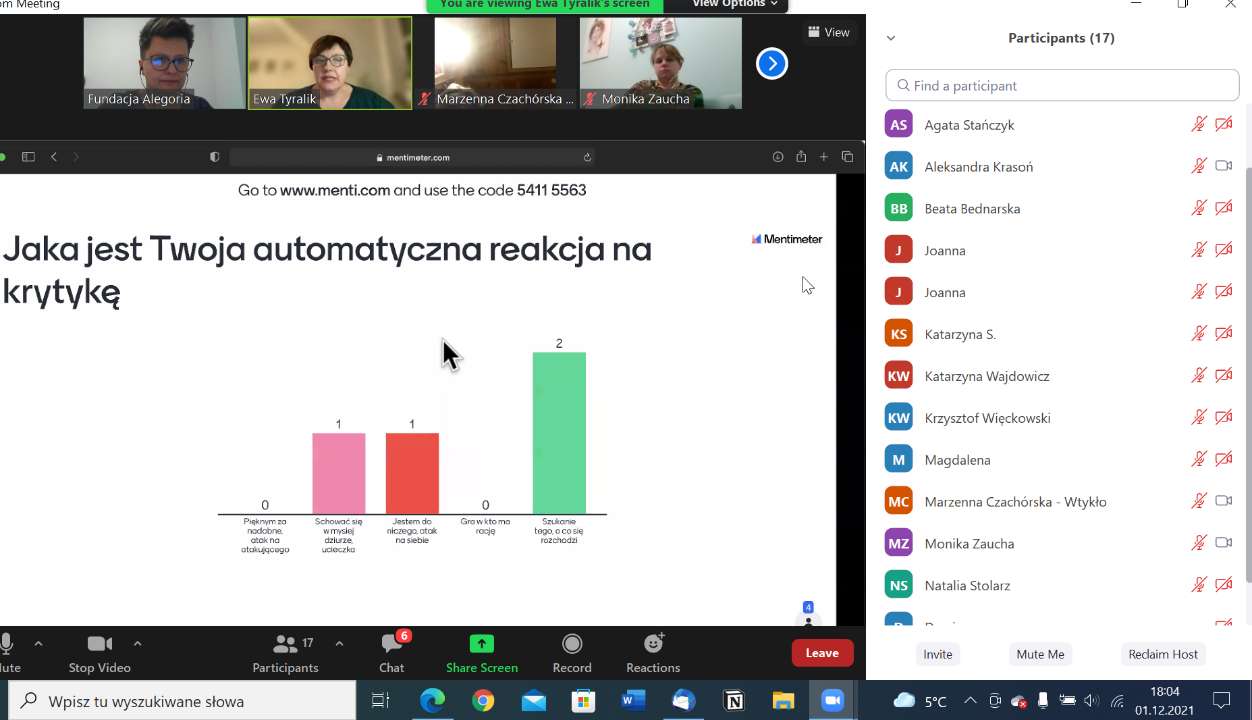Click the red Leave button

pos(822,653)
